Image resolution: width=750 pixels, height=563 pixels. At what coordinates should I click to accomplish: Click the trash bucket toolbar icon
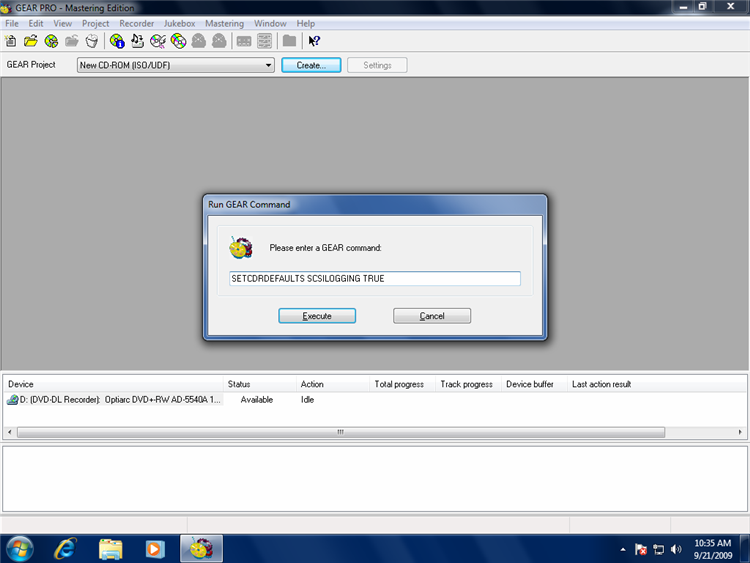pyautogui.click(x=92, y=41)
